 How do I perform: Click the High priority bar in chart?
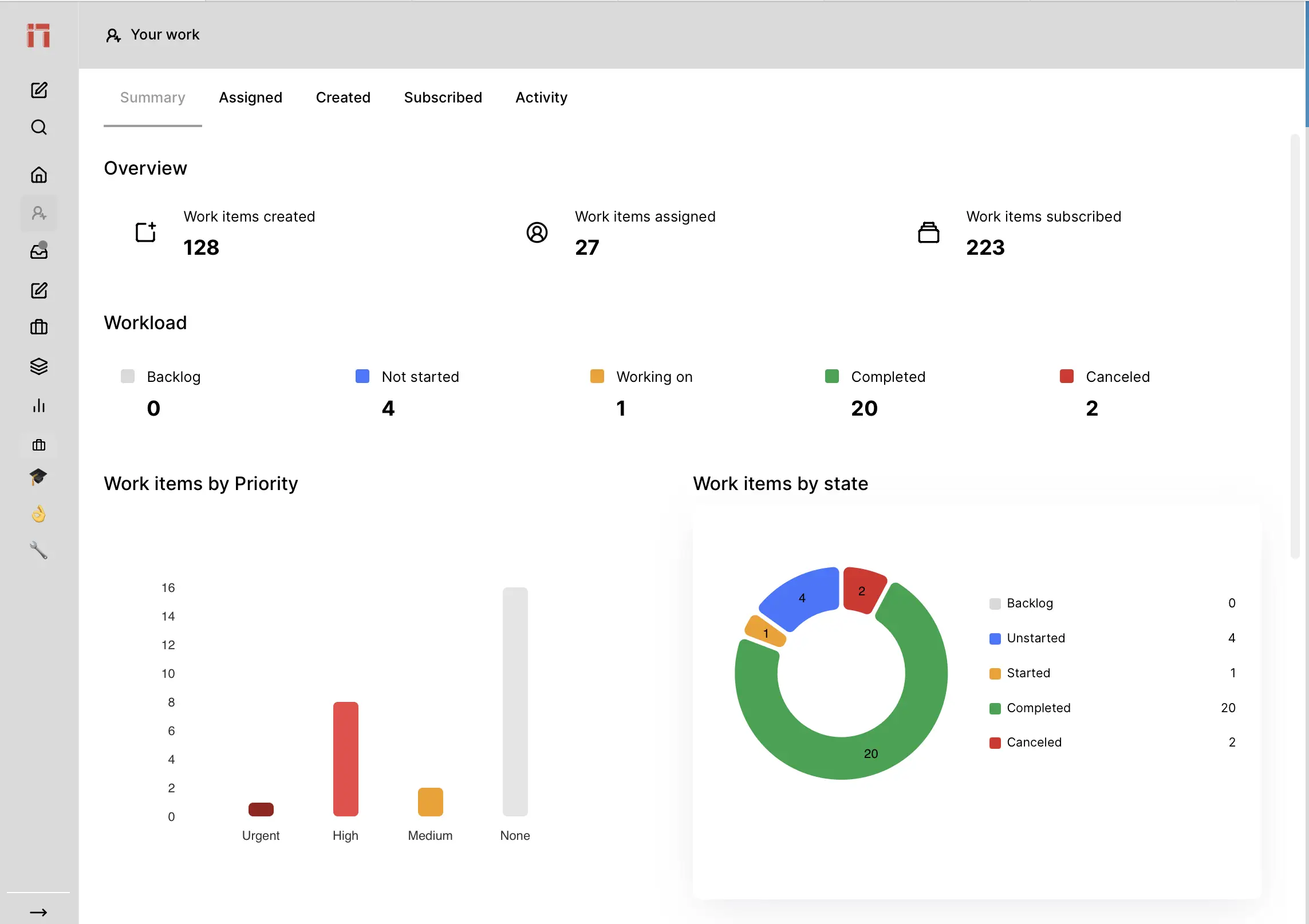coord(345,759)
